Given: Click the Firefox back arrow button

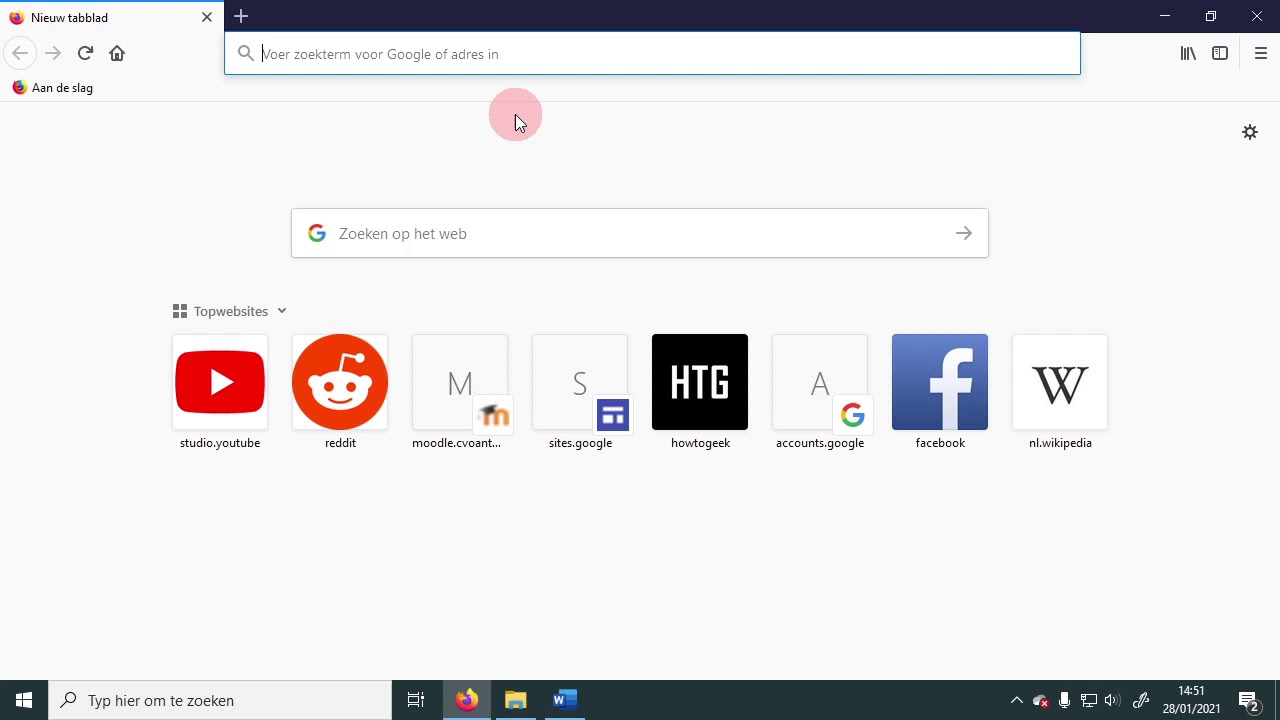Looking at the screenshot, I should (x=20, y=53).
